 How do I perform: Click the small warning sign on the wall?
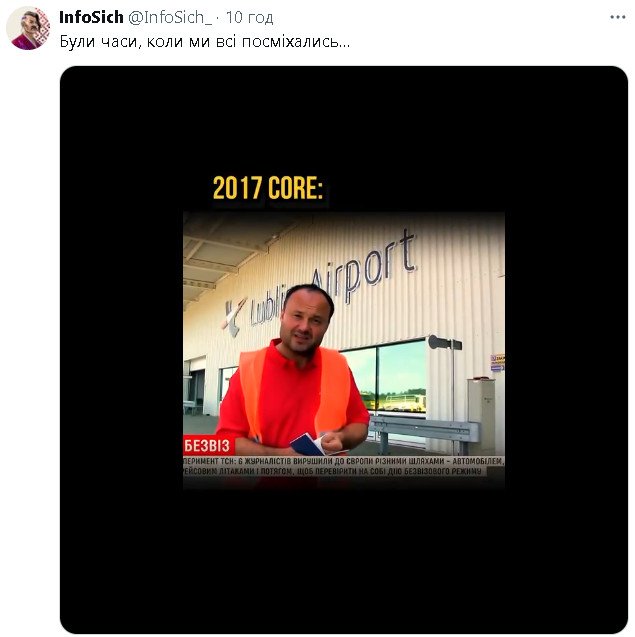click(497, 362)
